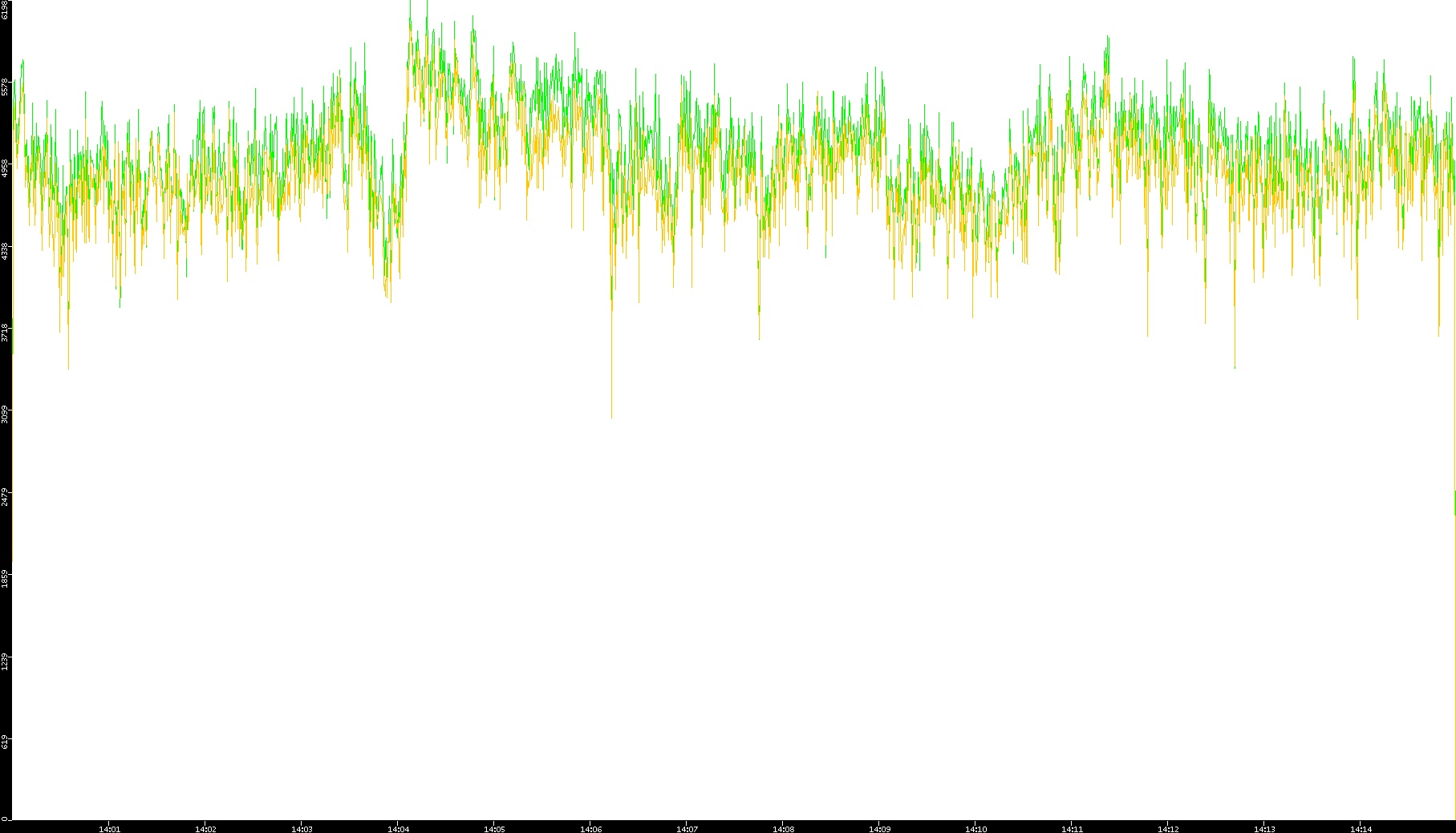Image resolution: width=1456 pixels, height=833 pixels.
Task: Click the 14:10 time axis label
Action: 975,828
